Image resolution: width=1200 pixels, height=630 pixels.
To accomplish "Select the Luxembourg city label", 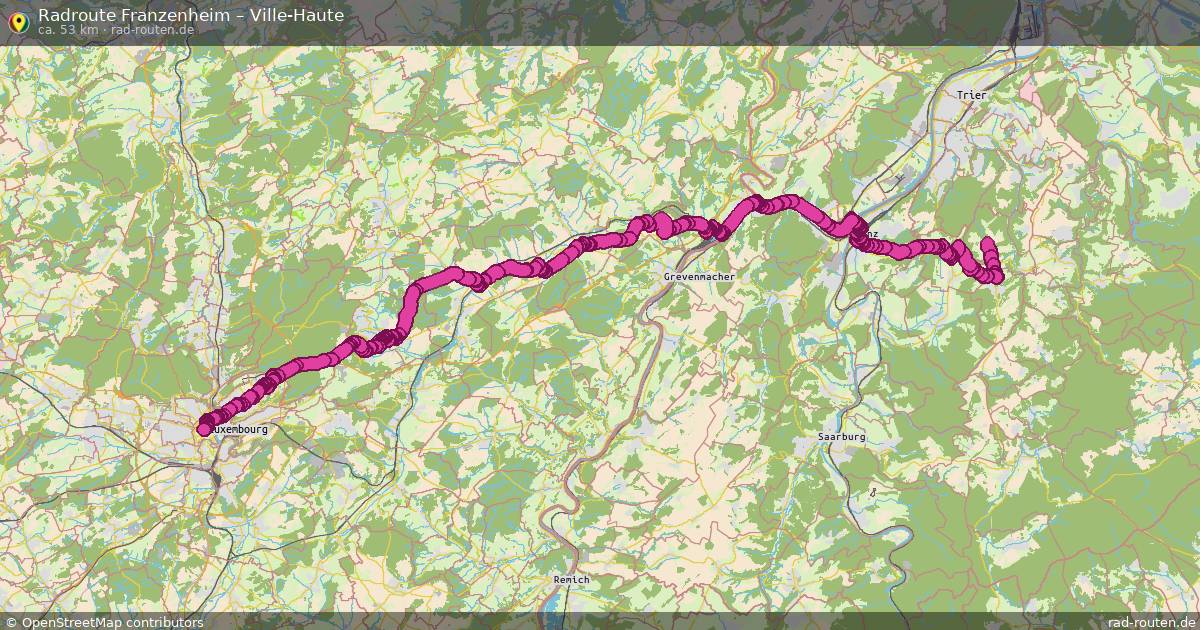I will coord(240,429).
